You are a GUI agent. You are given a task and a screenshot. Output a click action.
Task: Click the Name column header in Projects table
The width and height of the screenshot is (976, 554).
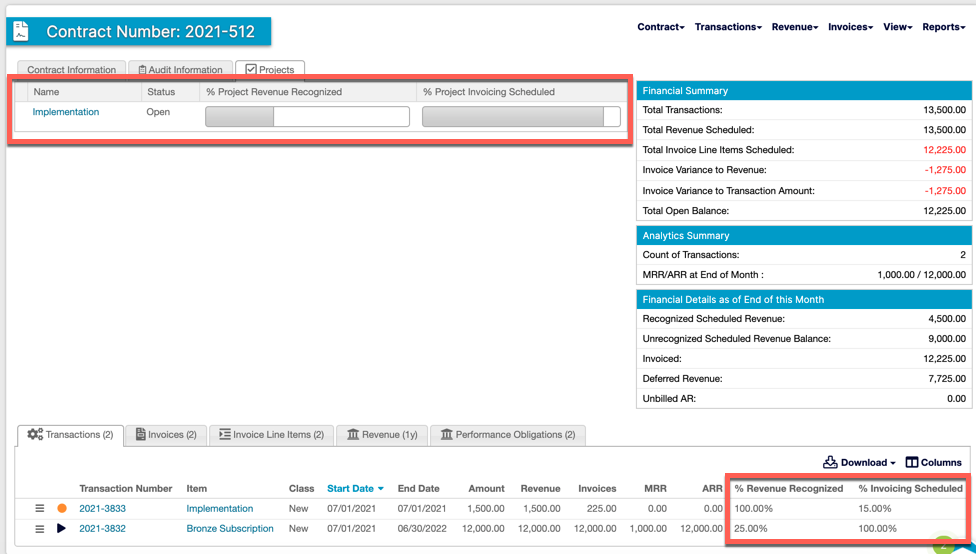click(x=47, y=92)
